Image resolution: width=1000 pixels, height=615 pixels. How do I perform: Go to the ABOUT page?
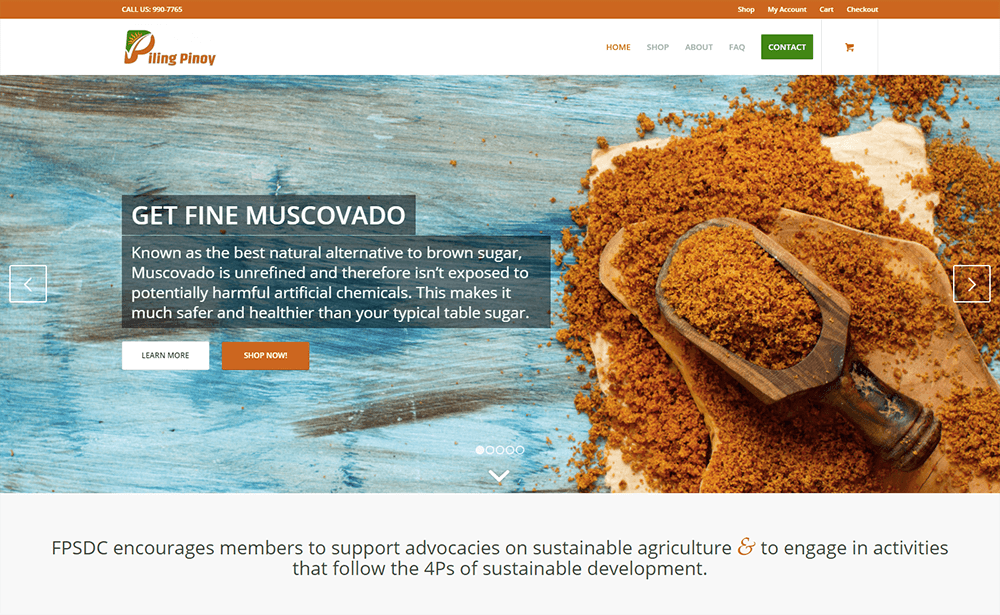coord(699,47)
